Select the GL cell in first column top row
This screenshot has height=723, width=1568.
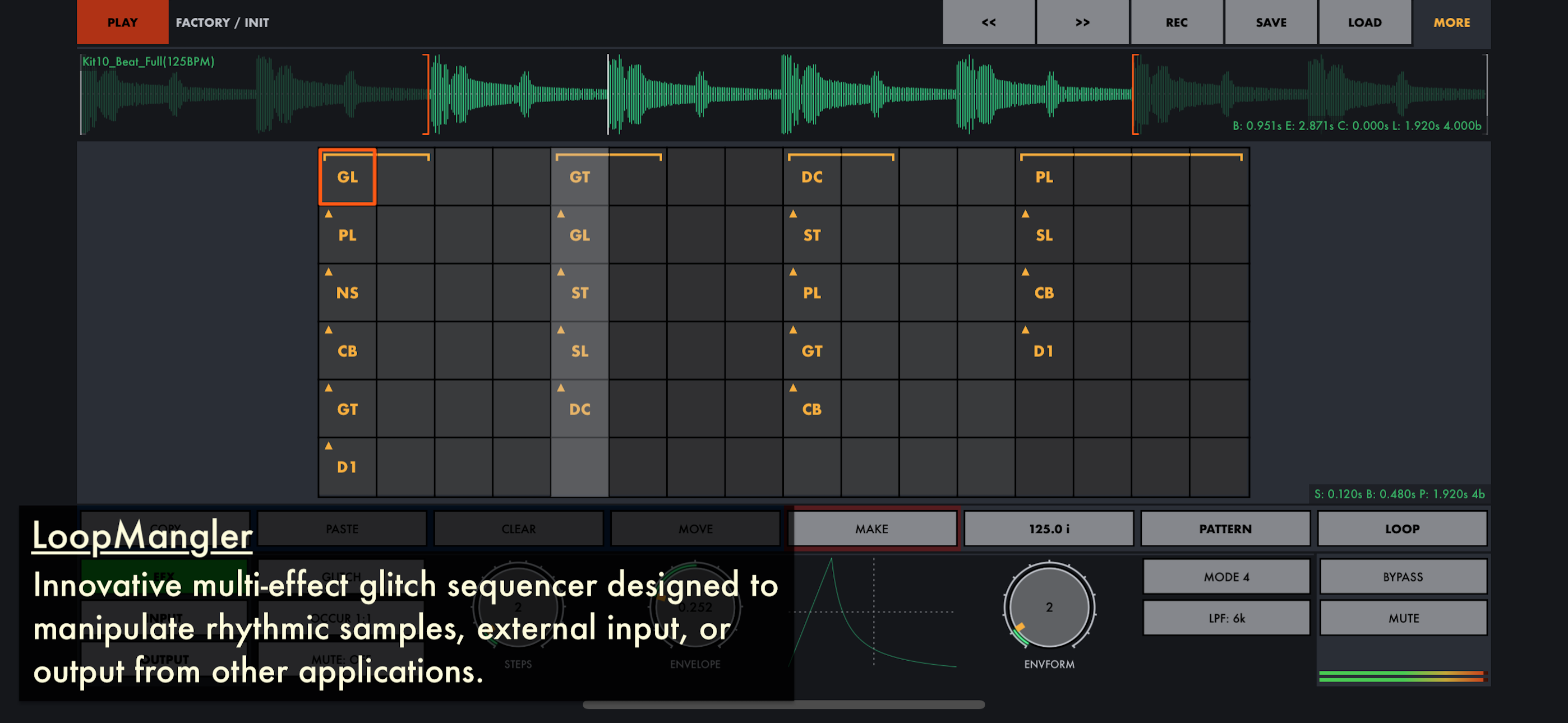pos(348,177)
